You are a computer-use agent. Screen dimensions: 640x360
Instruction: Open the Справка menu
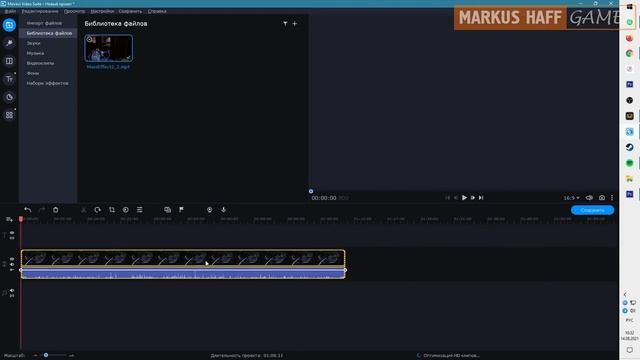coord(157,11)
